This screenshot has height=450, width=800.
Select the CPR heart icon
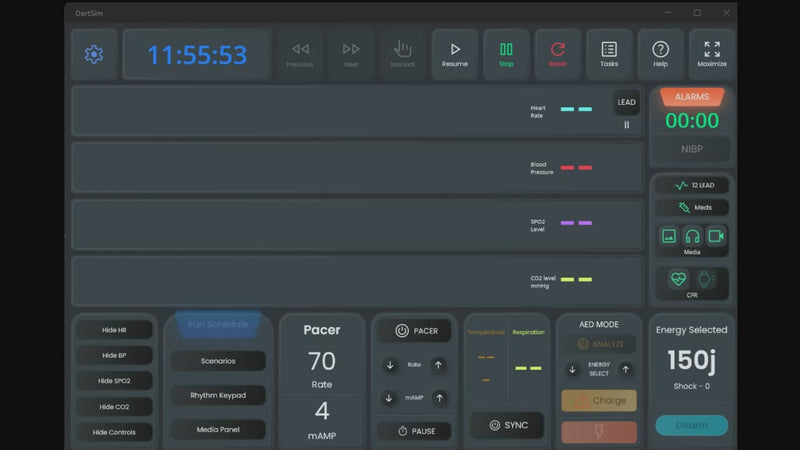[678, 279]
